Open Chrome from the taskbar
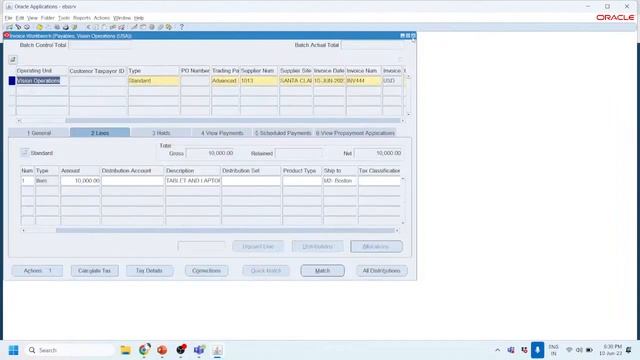 (144, 350)
